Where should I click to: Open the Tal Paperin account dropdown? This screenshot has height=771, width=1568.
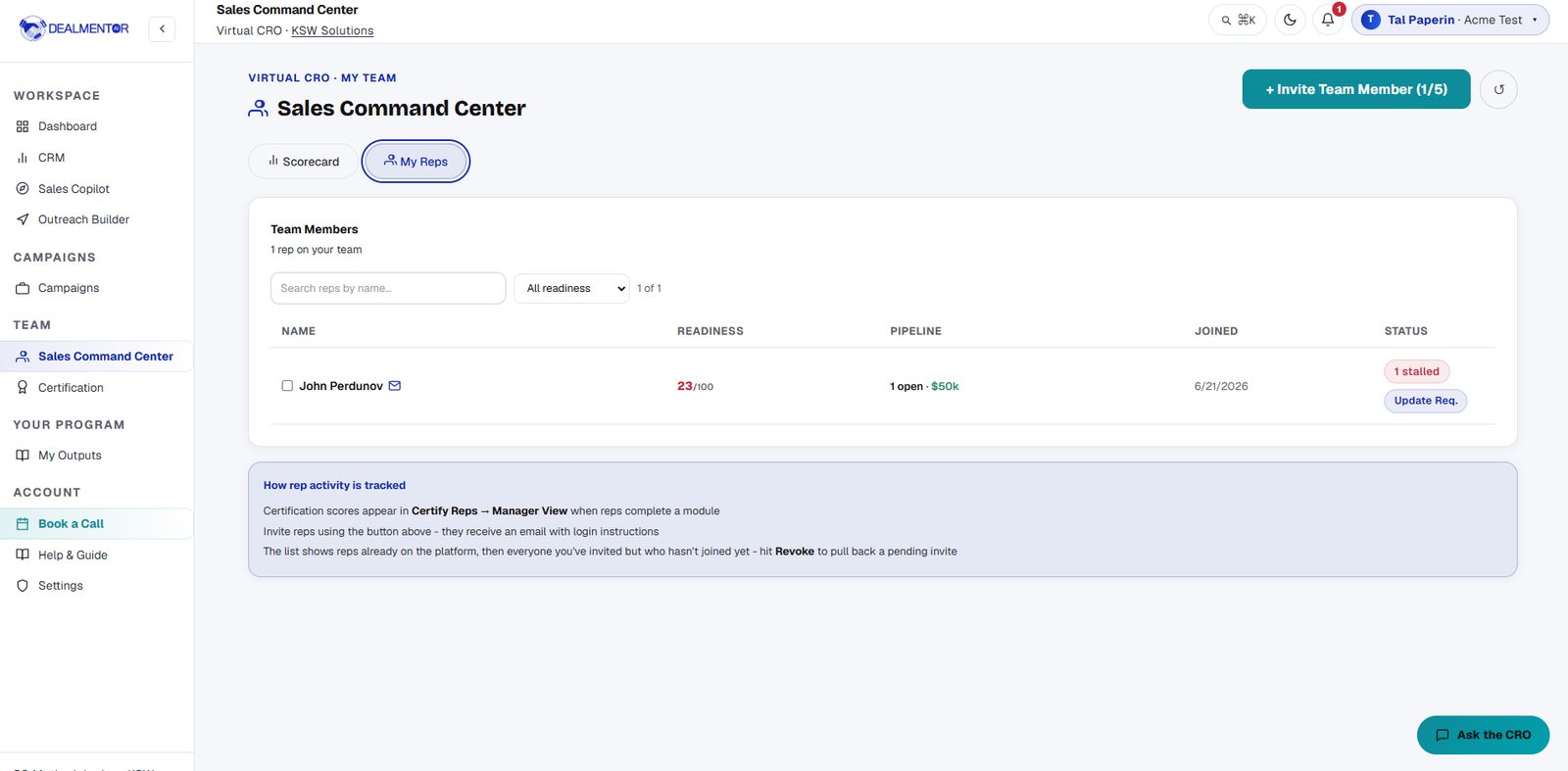pos(1450,20)
